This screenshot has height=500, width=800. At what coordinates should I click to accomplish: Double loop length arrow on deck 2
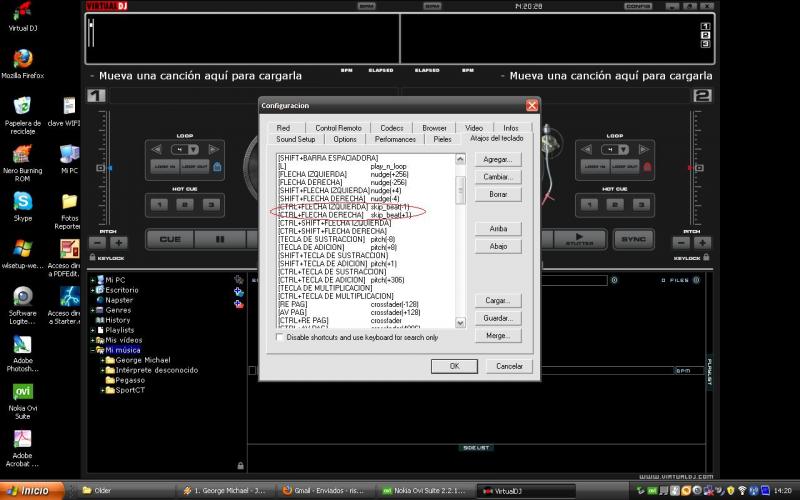[x=644, y=149]
